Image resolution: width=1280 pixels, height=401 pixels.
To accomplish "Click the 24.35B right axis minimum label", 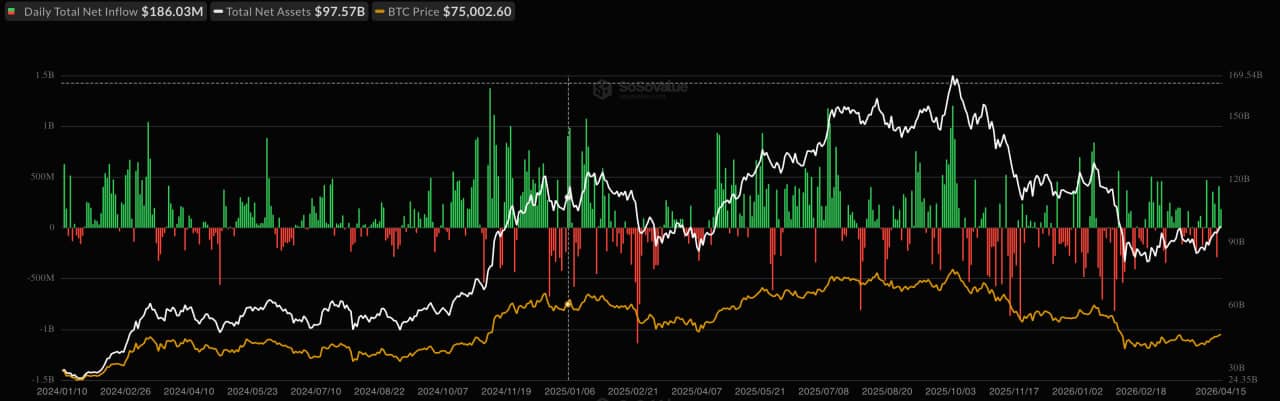I will click(x=1242, y=380).
